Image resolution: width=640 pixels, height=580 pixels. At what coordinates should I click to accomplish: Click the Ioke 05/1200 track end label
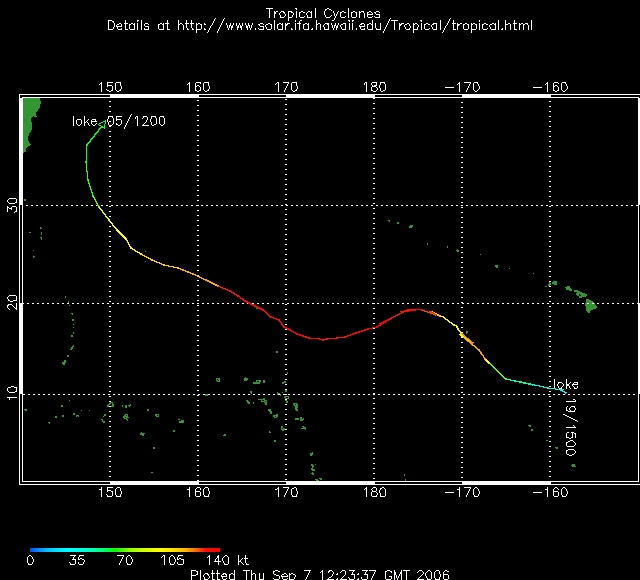click(119, 121)
